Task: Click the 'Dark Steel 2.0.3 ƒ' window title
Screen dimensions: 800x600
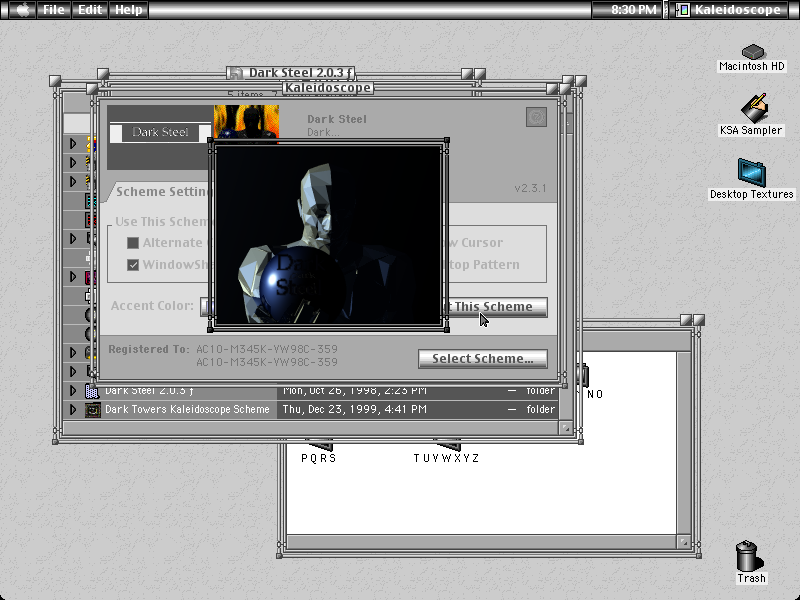Action: coord(301,72)
